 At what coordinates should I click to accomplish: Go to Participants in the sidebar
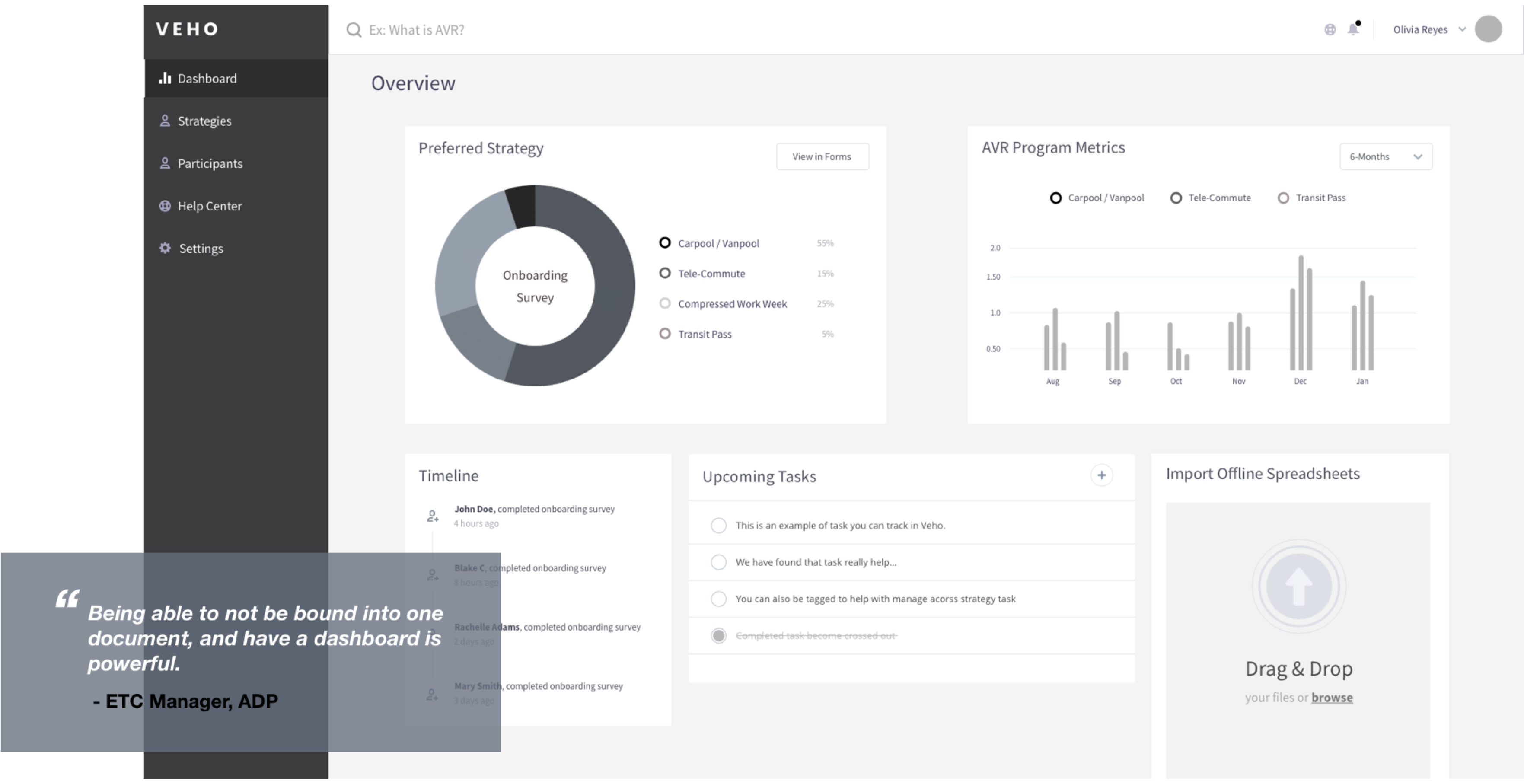[x=210, y=164]
